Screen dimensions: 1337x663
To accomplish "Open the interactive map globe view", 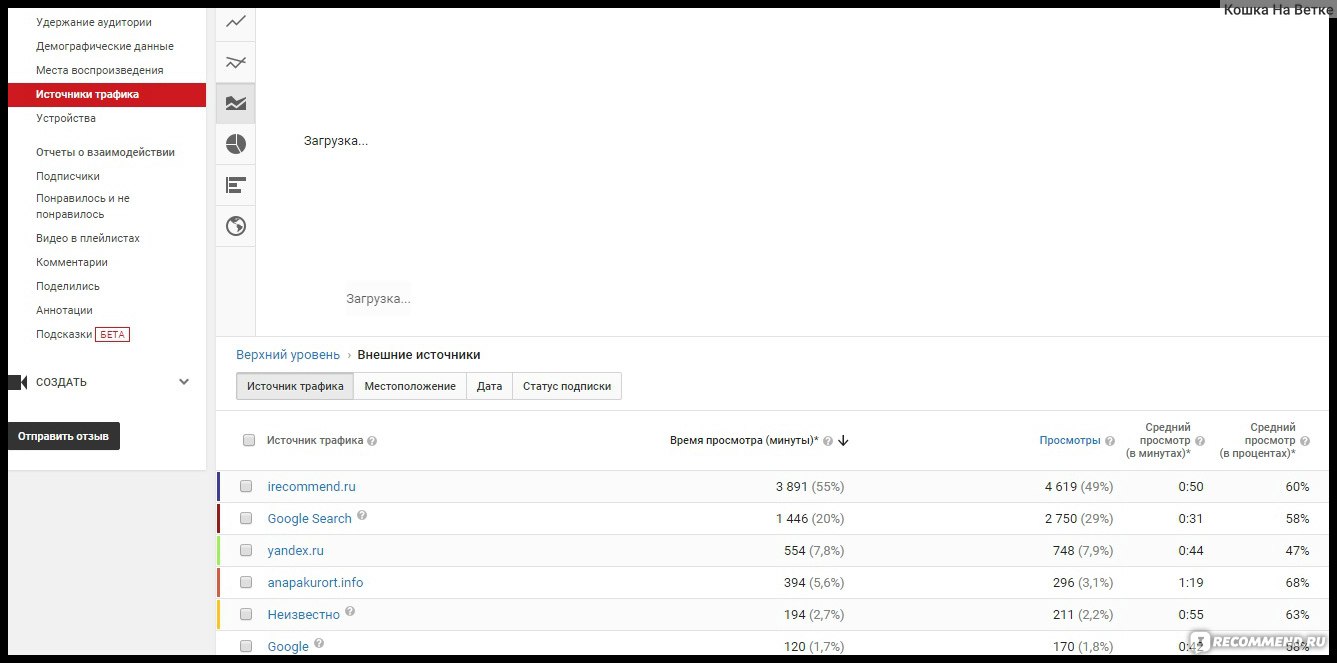I will coord(236,226).
